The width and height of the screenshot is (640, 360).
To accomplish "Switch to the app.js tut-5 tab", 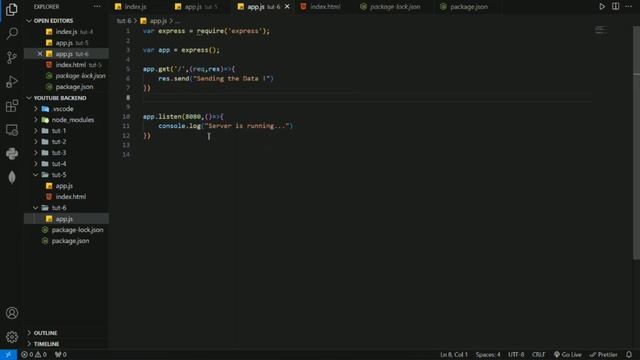I will tap(201, 7).
